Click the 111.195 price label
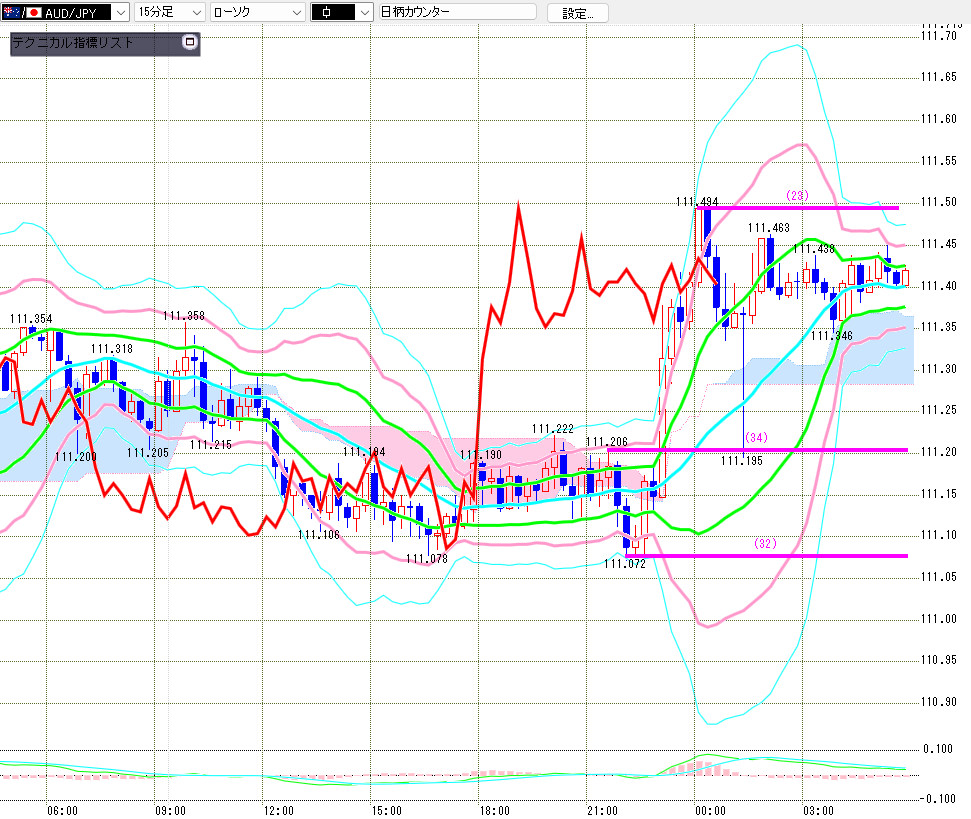The image size is (971, 819). pyautogui.click(x=742, y=461)
